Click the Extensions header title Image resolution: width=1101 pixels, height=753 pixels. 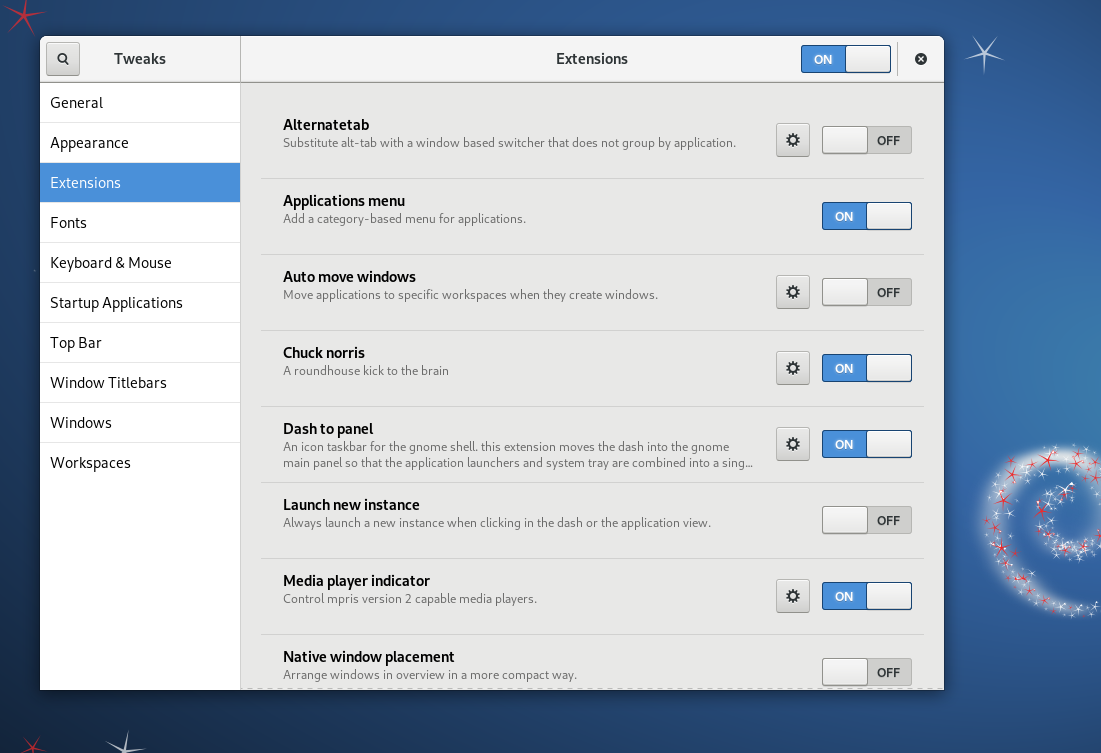tap(592, 59)
